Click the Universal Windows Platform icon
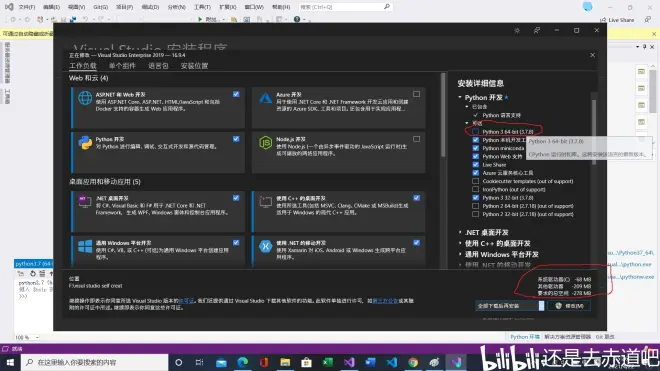Viewport: 660px width, 371px height. 85,246
